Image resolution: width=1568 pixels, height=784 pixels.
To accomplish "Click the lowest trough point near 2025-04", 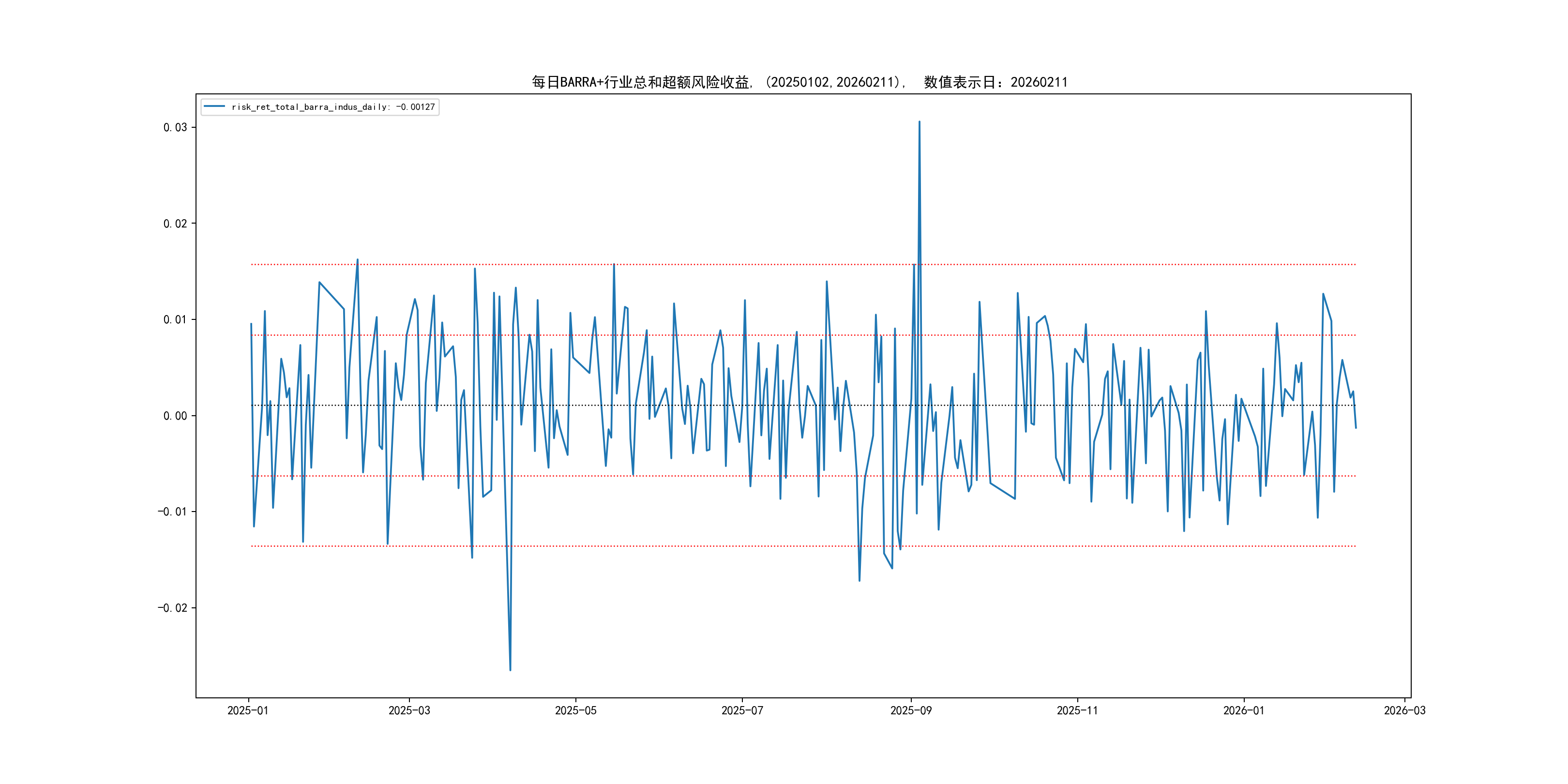I will (510, 670).
